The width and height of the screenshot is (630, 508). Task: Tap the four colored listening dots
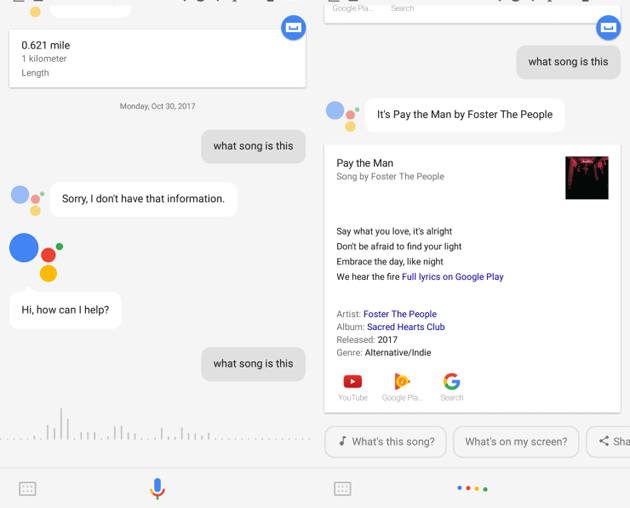click(472, 488)
